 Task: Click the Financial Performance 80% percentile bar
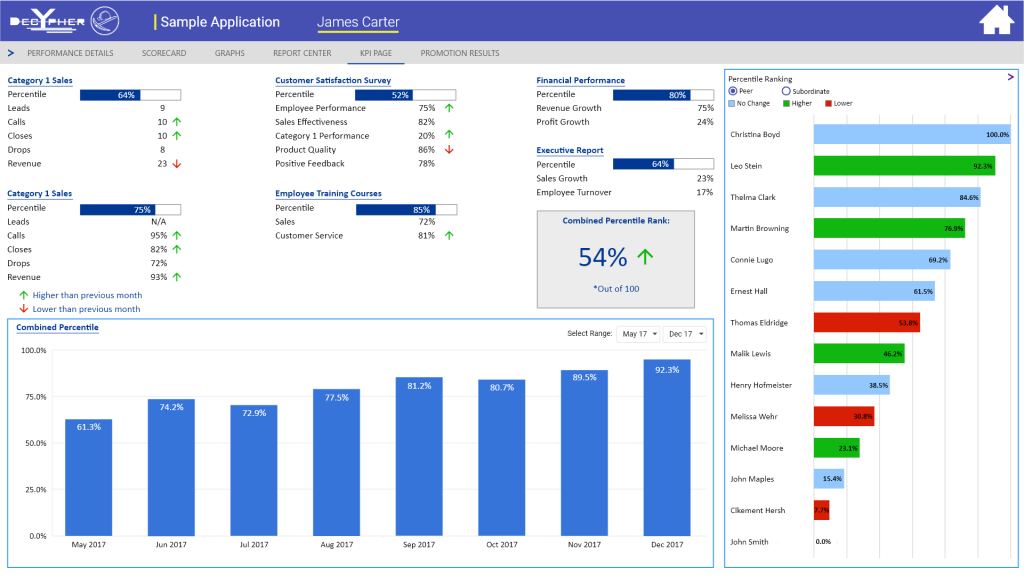pos(664,95)
